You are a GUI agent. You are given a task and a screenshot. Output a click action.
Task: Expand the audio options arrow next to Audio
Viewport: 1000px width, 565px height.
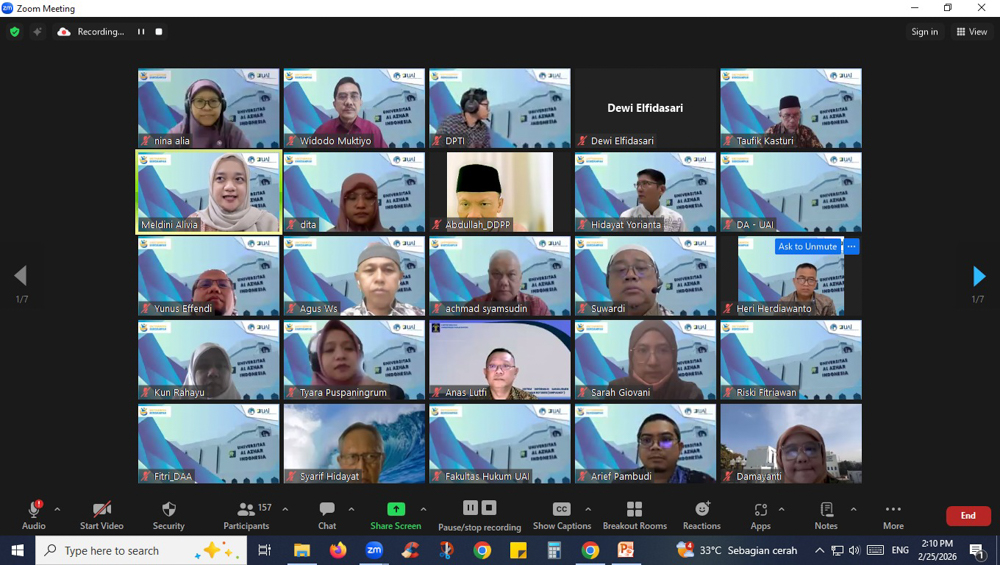(x=57, y=509)
